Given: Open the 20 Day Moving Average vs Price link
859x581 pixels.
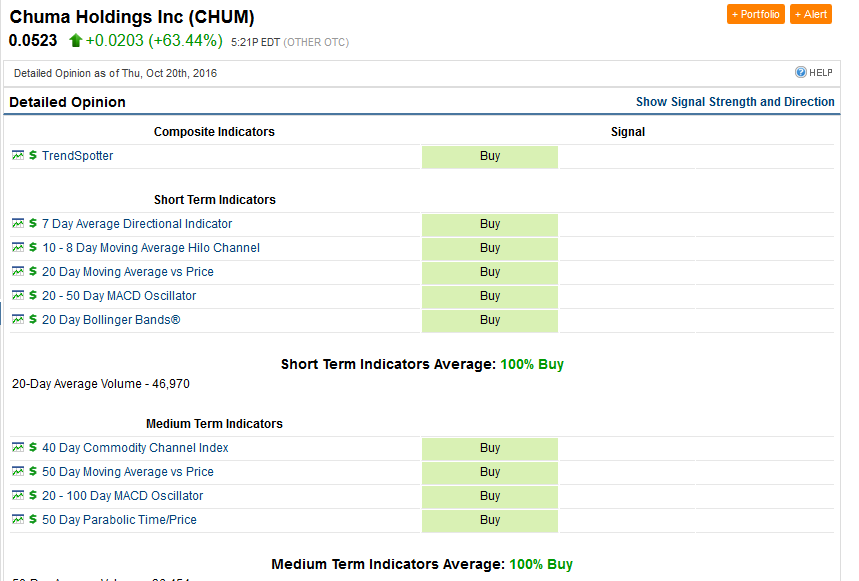Looking at the screenshot, I should tap(127, 272).
